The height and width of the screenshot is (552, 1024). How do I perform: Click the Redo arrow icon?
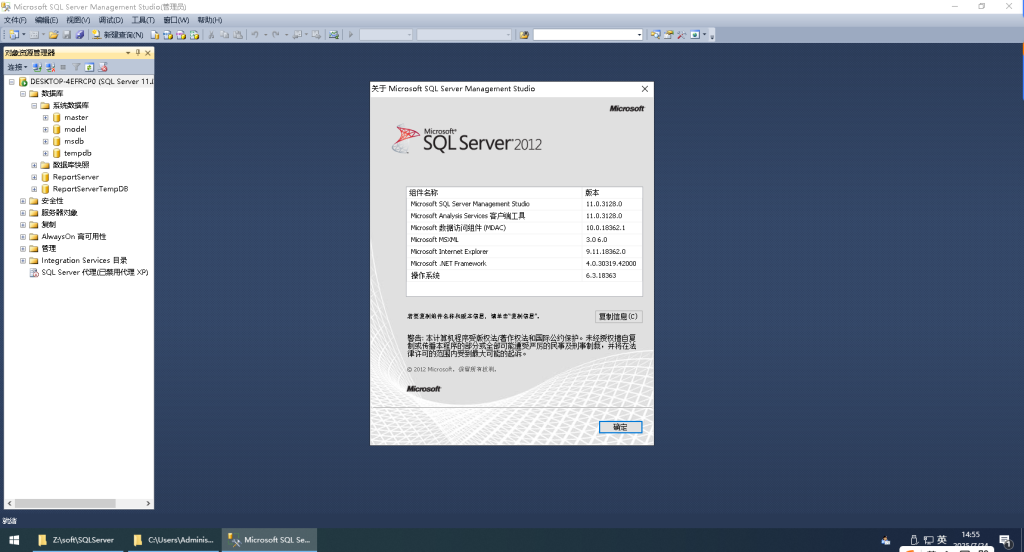276,35
